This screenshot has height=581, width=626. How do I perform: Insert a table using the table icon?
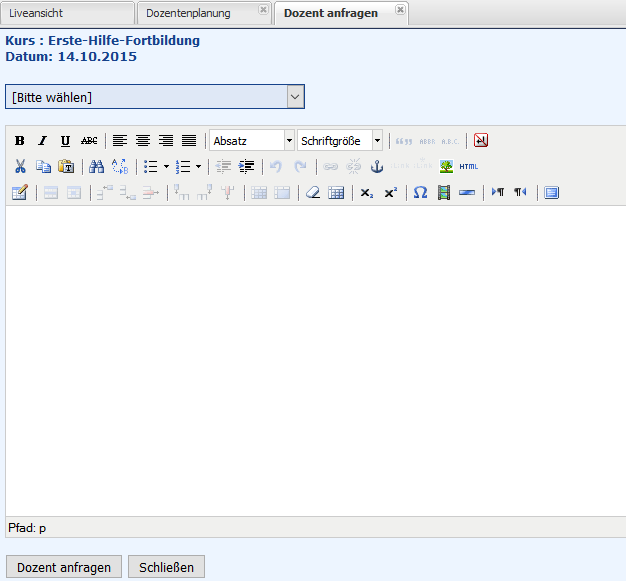tap(336, 192)
